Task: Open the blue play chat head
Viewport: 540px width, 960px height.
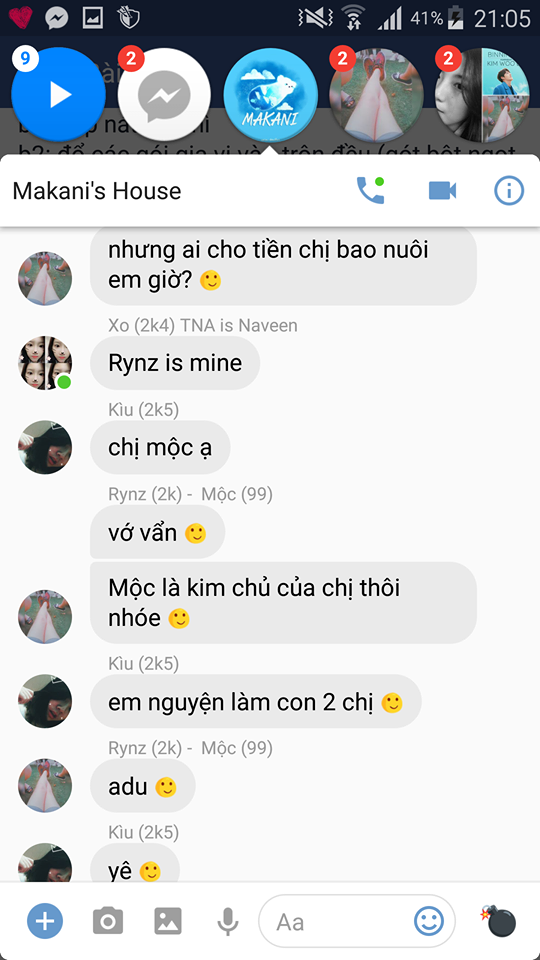Action: tap(58, 94)
